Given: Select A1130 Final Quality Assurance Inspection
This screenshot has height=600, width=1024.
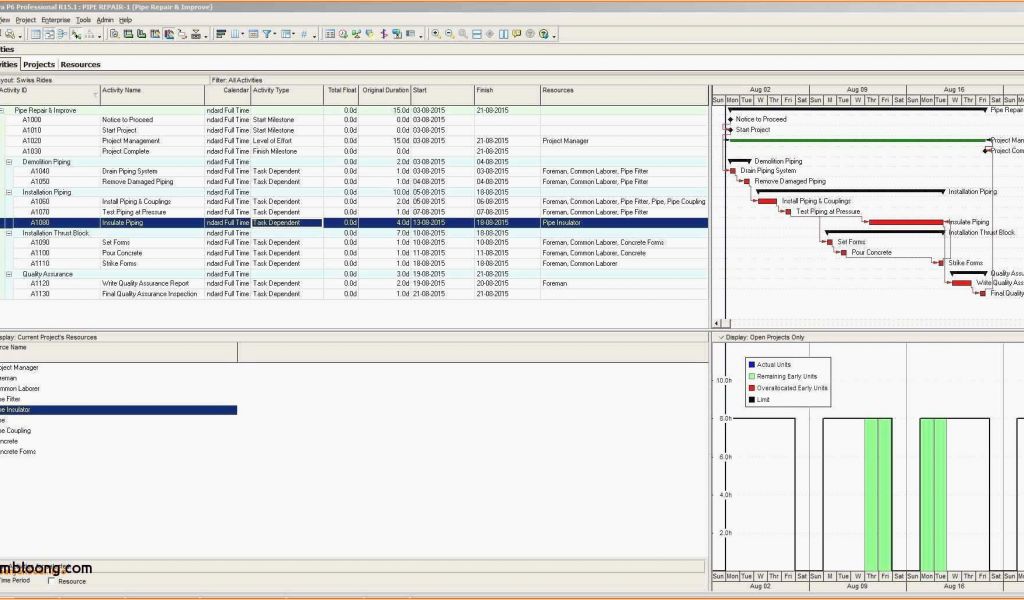Looking at the screenshot, I should (354, 294).
